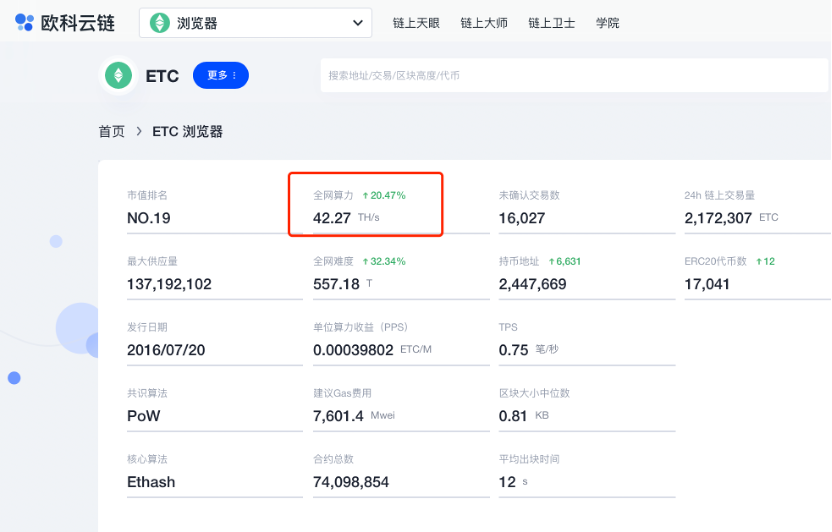Screen dimensions: 832x532
Task: Click the blue 更多 button
Action: (221, 75)
